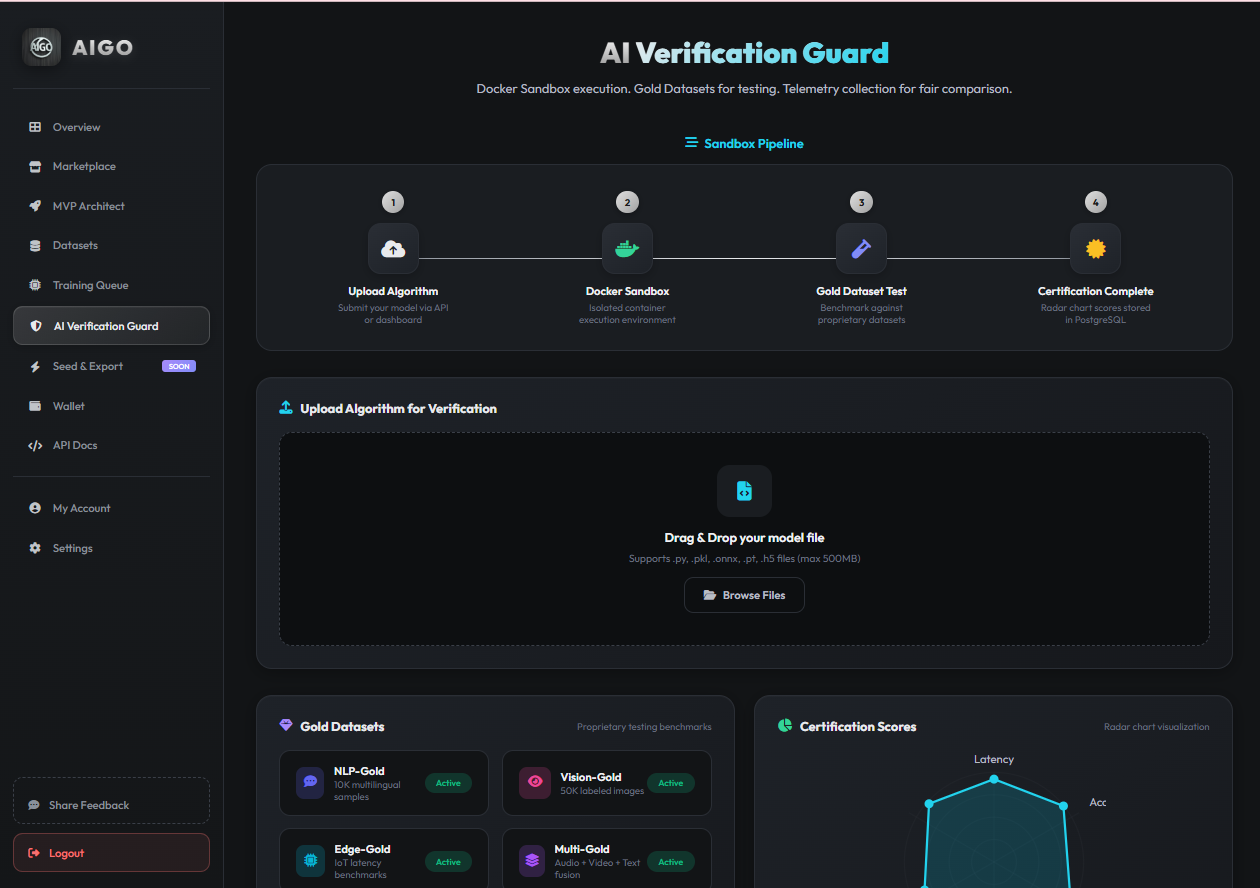Open the Training Queue page
Screen dimensions: 1260x888
pyautogui.click(x=111, y=285)
